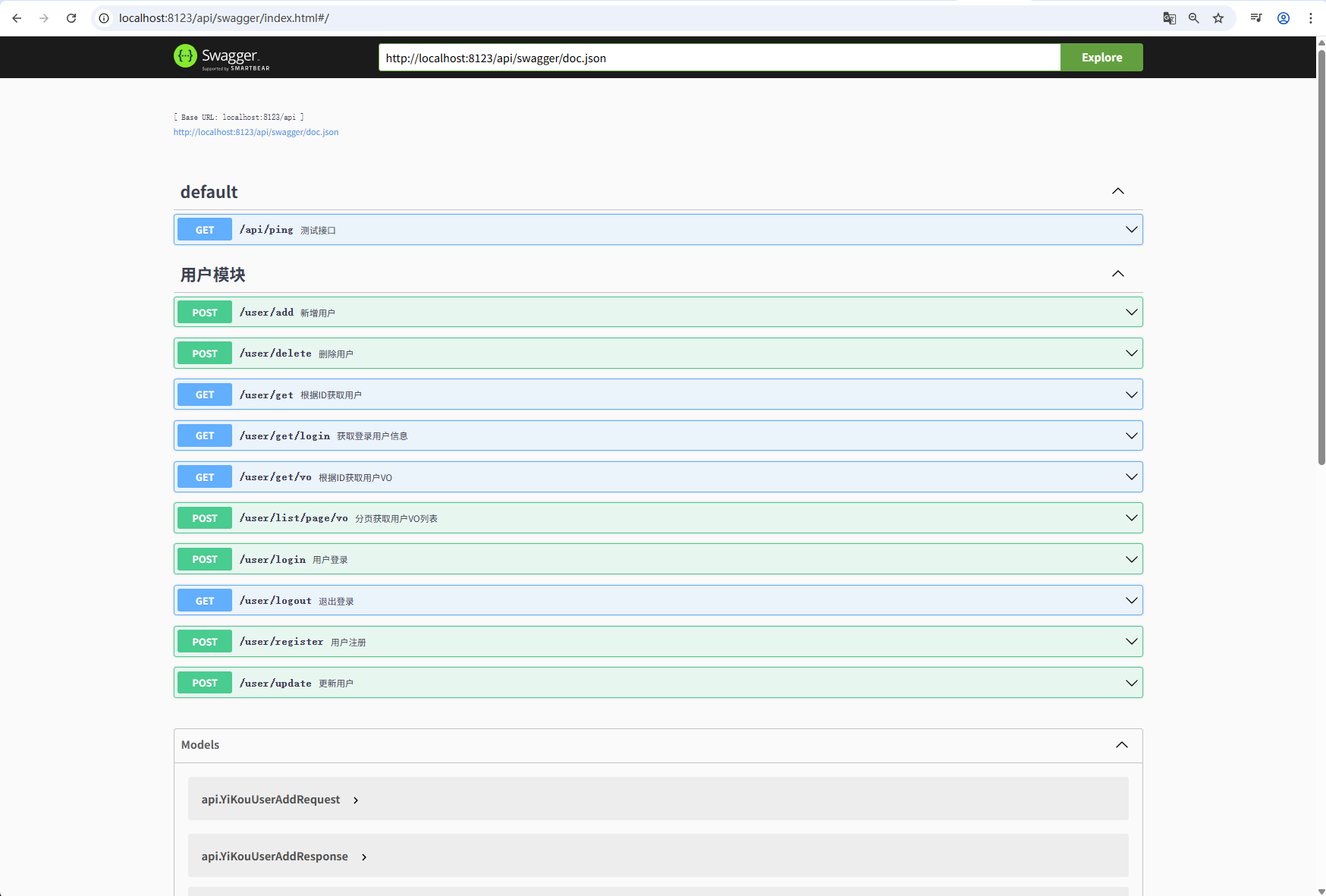Expand the /user/login row arrow

1131,559
